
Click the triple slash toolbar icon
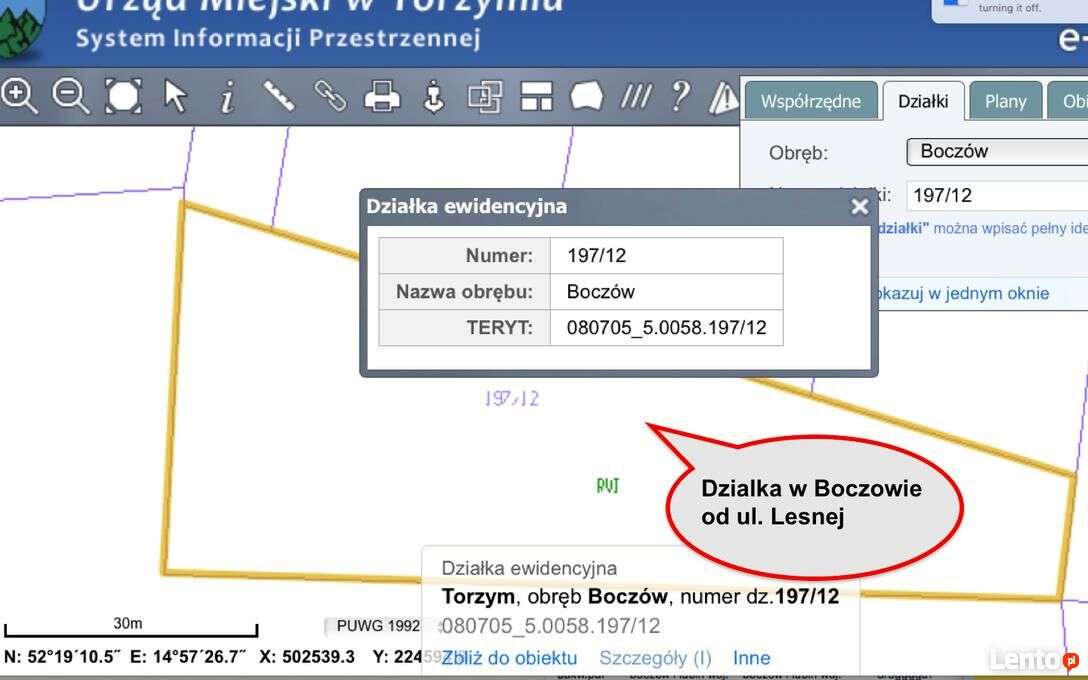[636, 96]
